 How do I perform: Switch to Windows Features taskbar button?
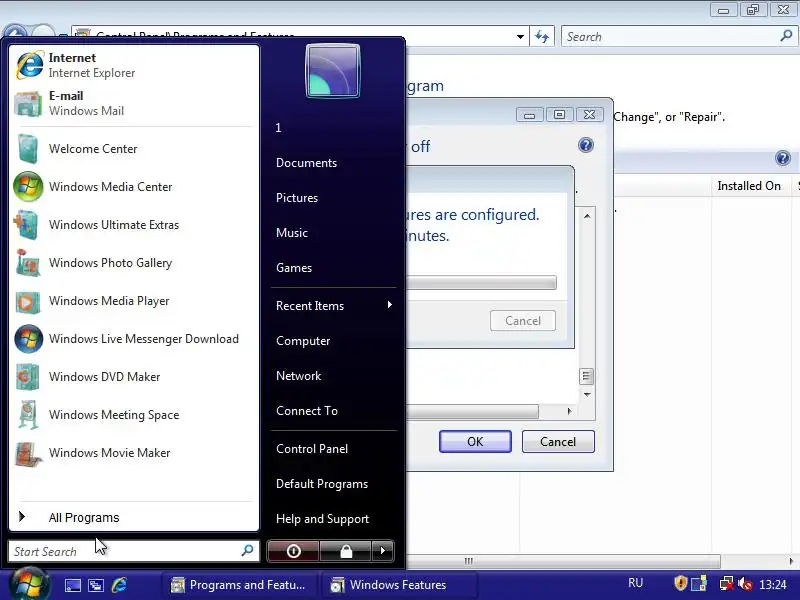tap(399, 585)
